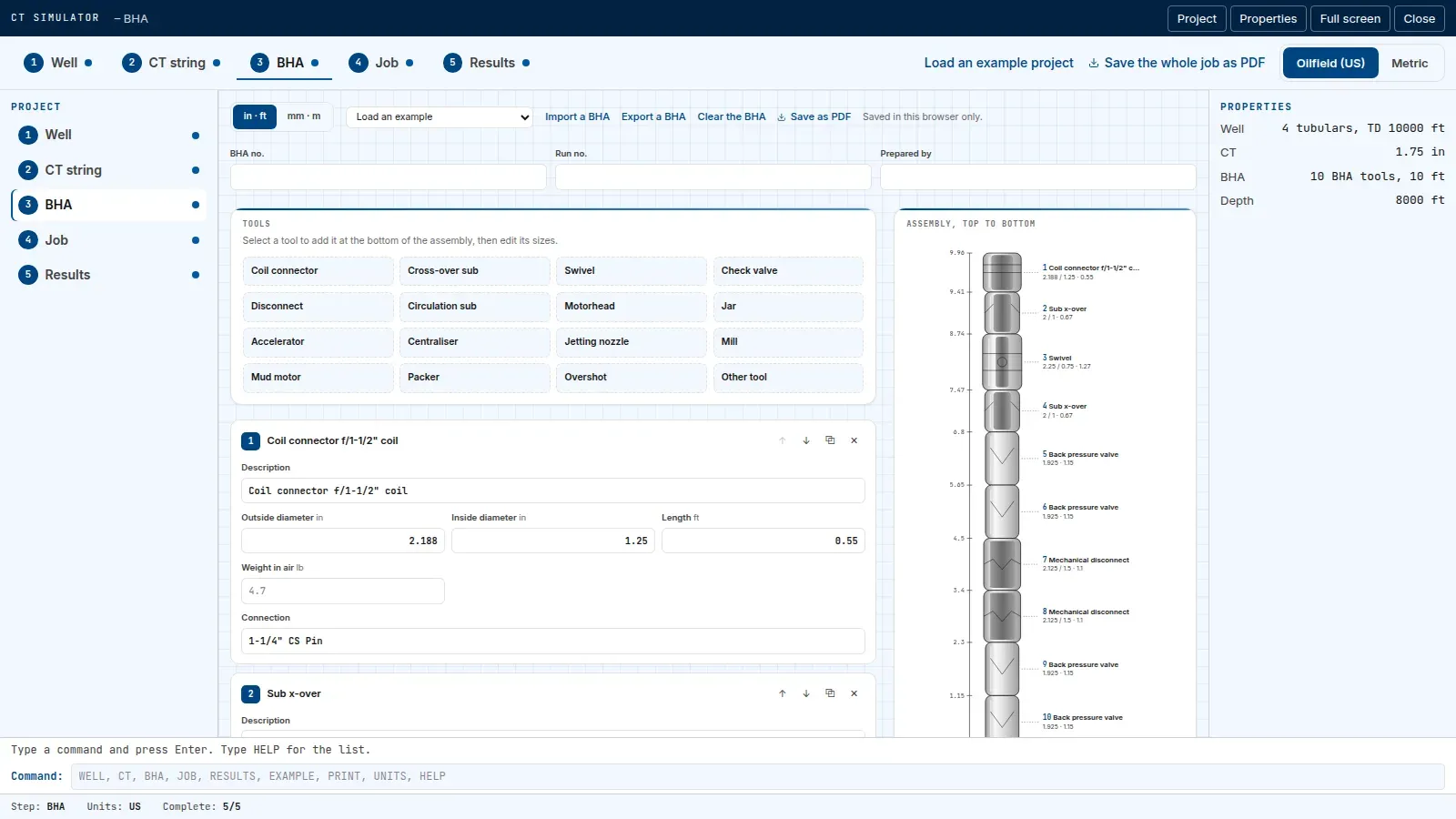Viewport: 1456px width, 819px height.
Task: Go to step 5 Results tab
Action: tap(487, 63)
